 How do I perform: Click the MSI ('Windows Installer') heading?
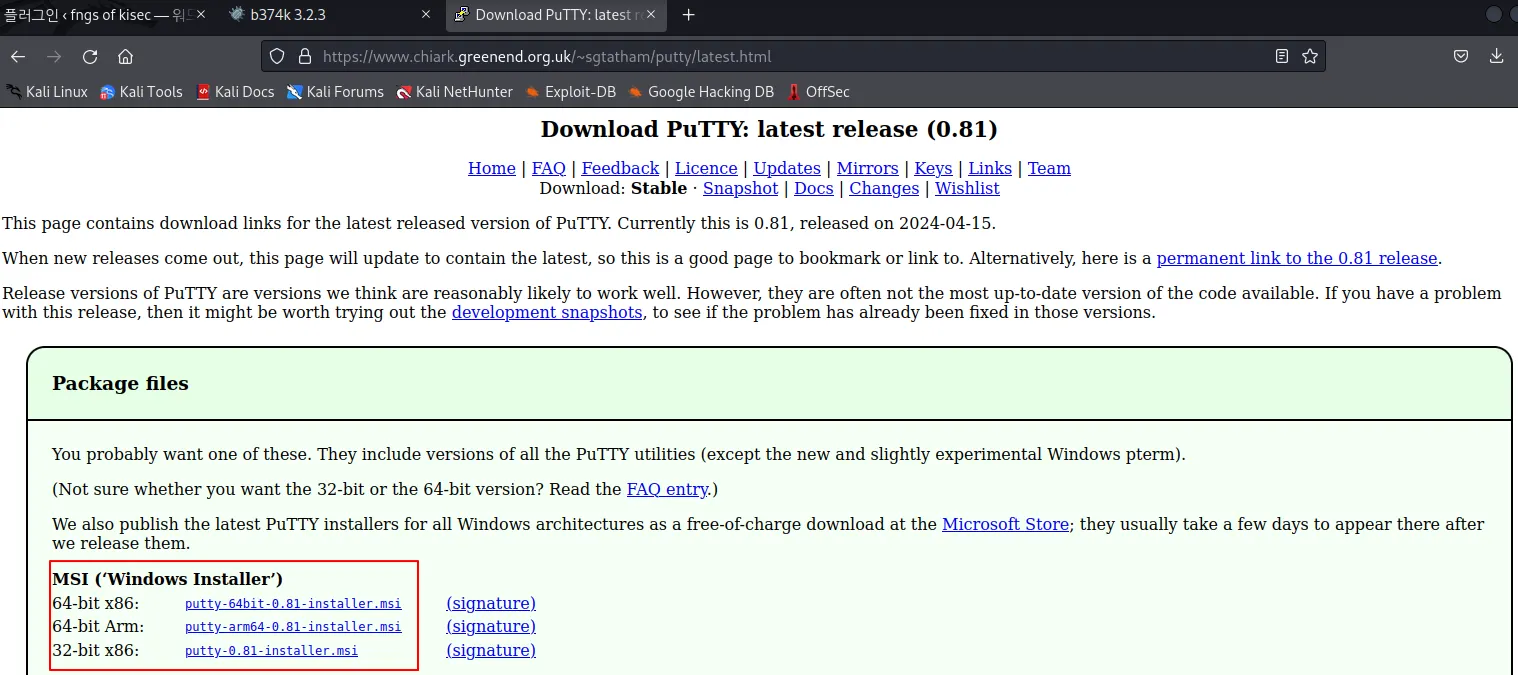pos(167,579)
